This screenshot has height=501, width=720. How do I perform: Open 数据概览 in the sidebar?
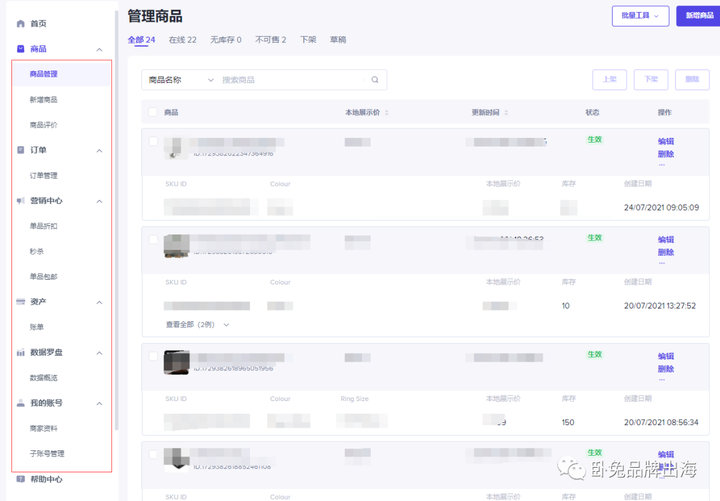pos(44,377)
